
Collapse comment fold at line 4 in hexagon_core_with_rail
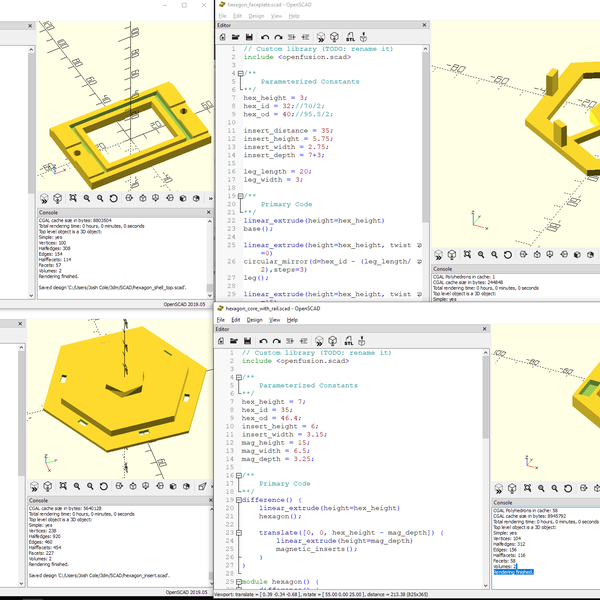[x=239, y=377]
